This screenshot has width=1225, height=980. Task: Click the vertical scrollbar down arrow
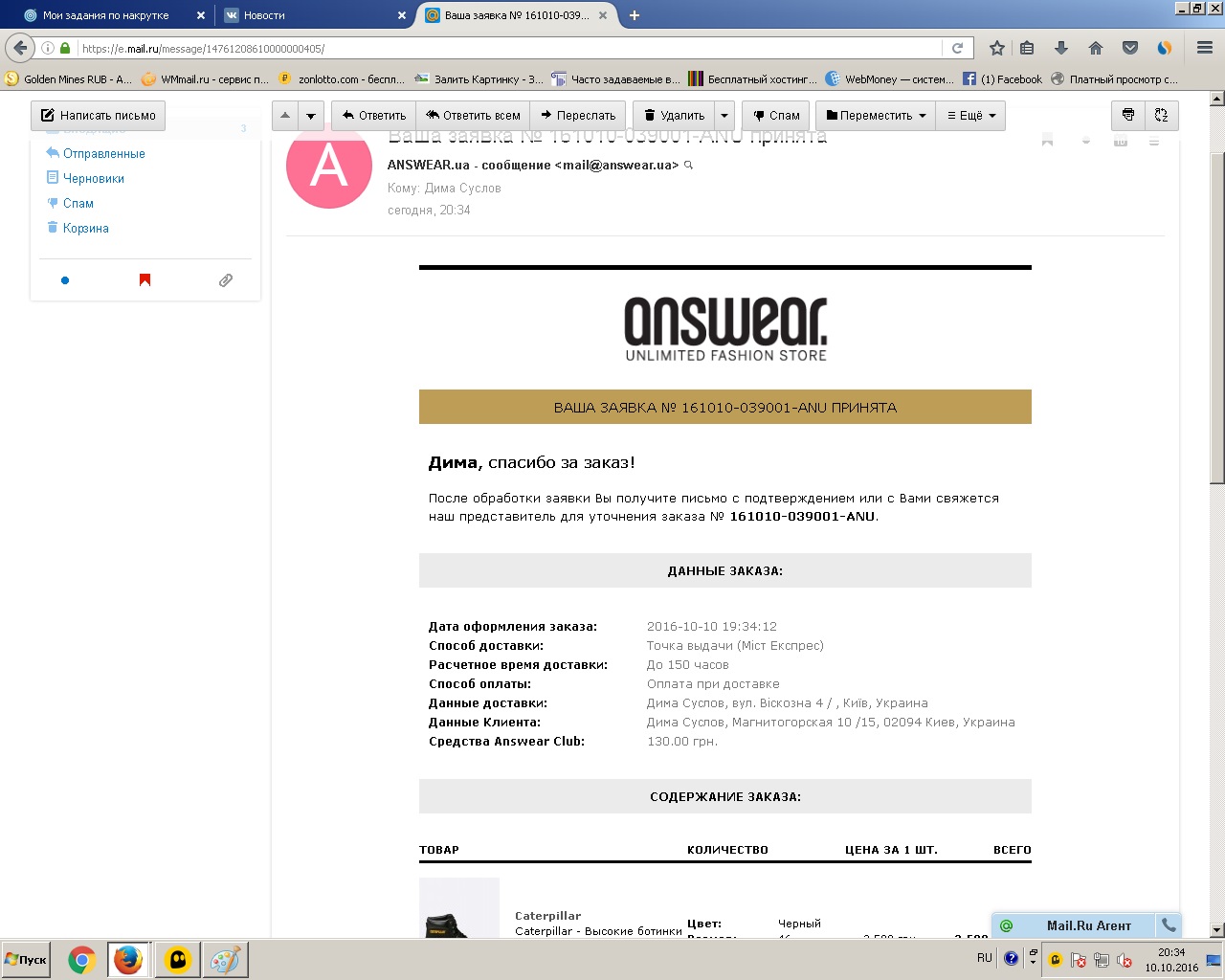[x=1217, y=929]
